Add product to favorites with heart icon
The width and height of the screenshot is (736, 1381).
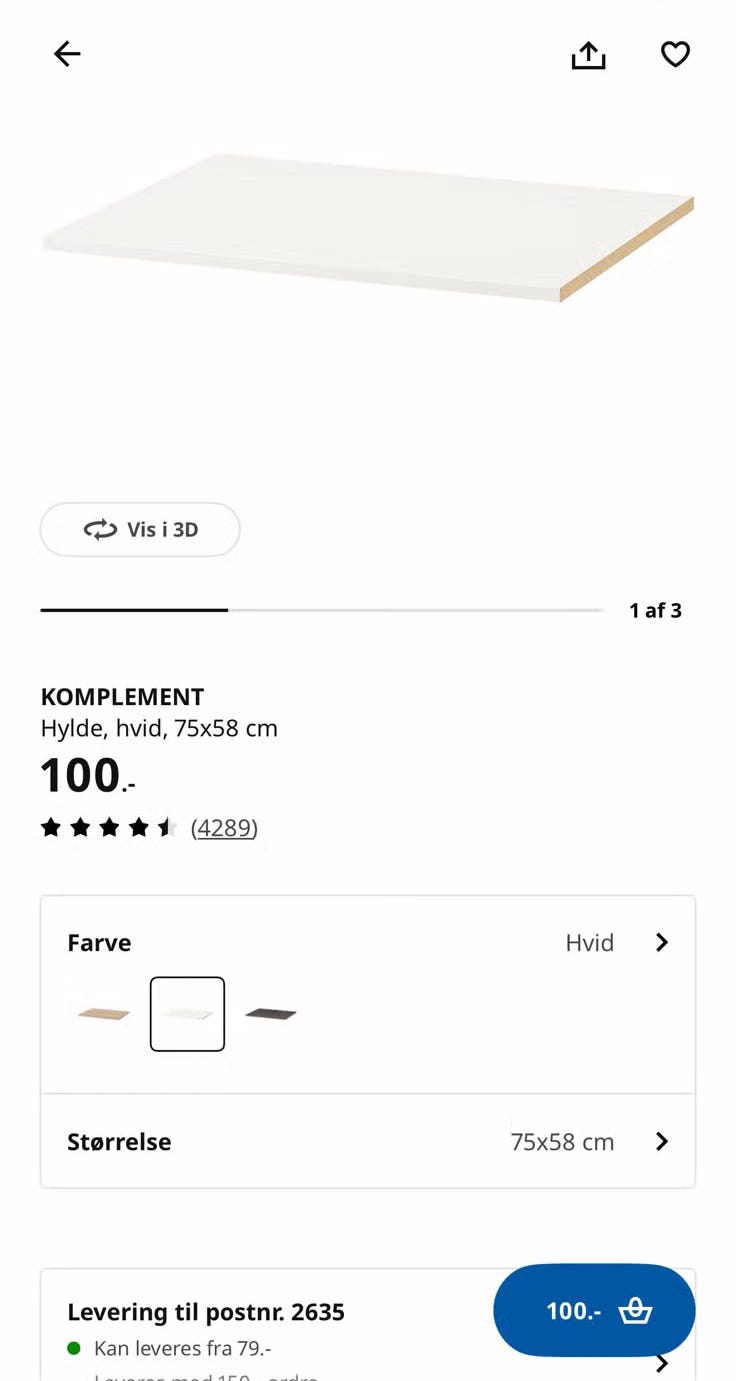click(x=676, y=54)
